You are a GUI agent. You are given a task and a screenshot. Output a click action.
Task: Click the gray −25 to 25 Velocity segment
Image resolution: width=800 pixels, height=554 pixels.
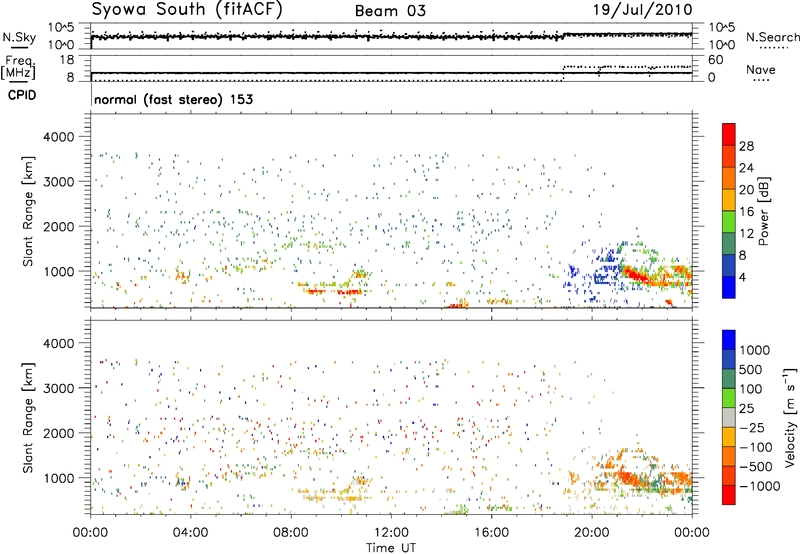(x=729, y=417)
